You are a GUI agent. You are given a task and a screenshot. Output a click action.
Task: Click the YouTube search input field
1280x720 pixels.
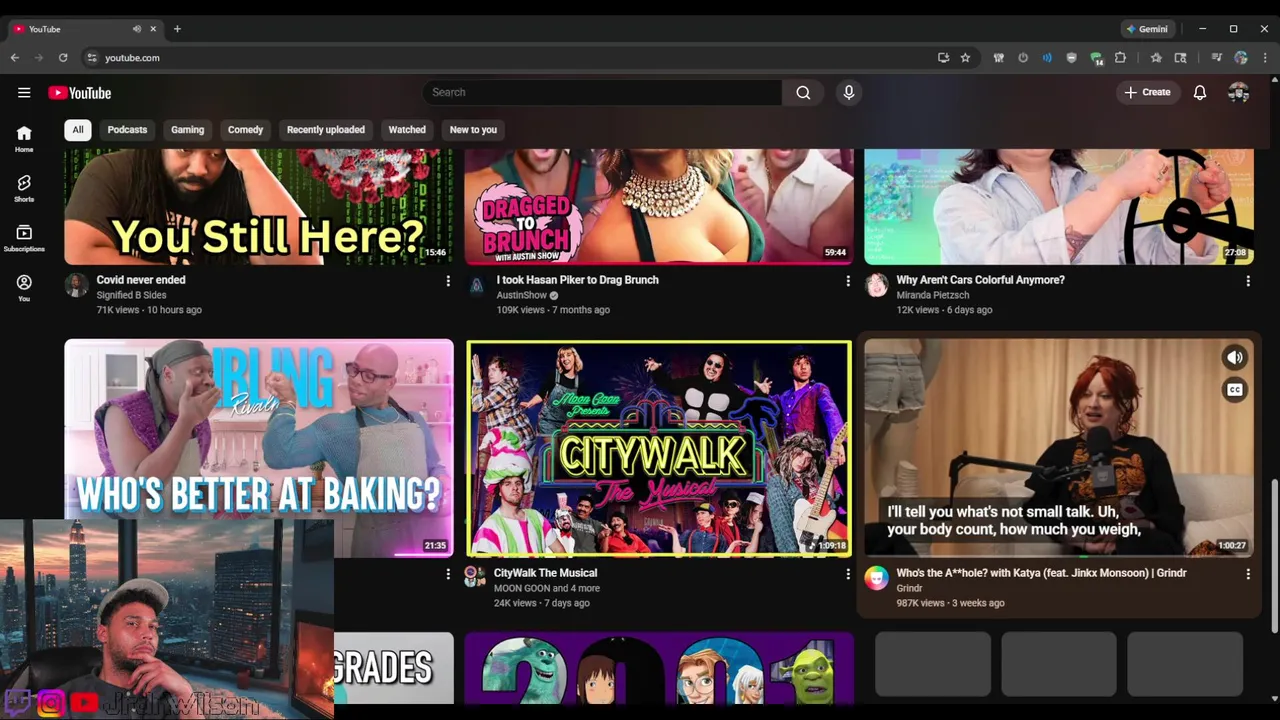602,92
